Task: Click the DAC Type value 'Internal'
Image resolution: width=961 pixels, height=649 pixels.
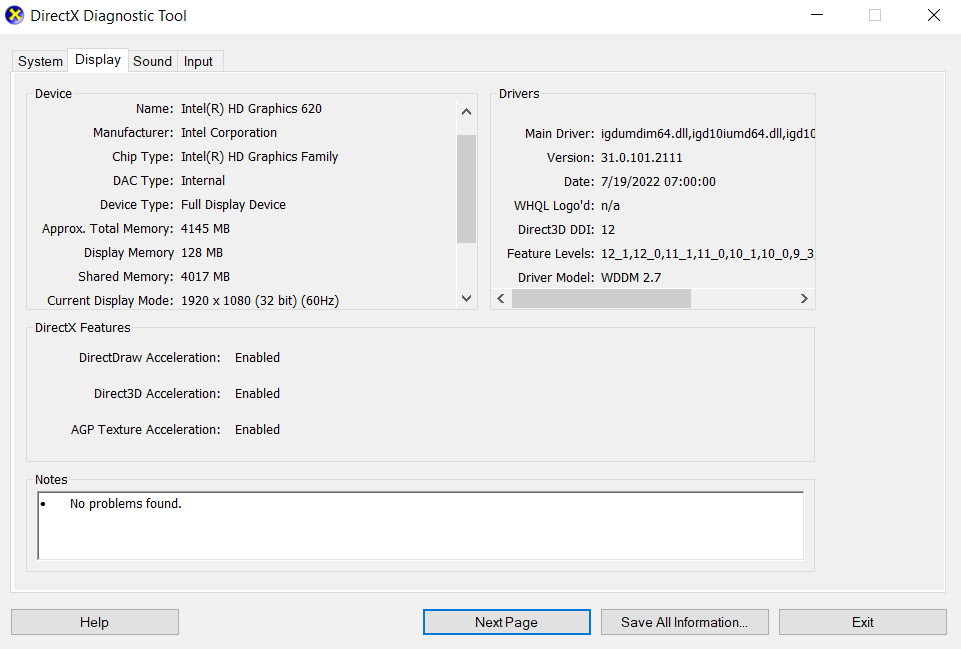Action: 203,180
